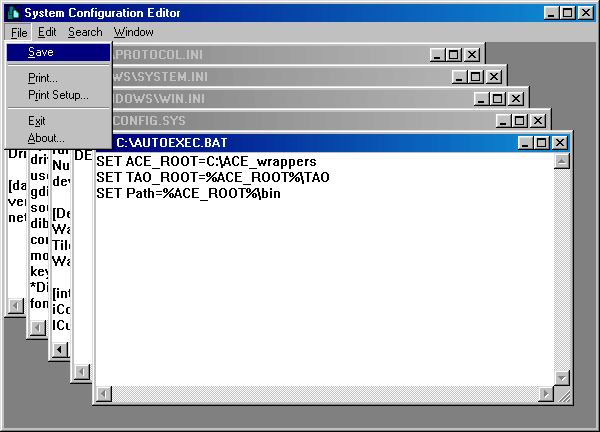Close the PROTOCOL.INI child window
Viewport: 600px width, 432px height.
coord(472,55)
